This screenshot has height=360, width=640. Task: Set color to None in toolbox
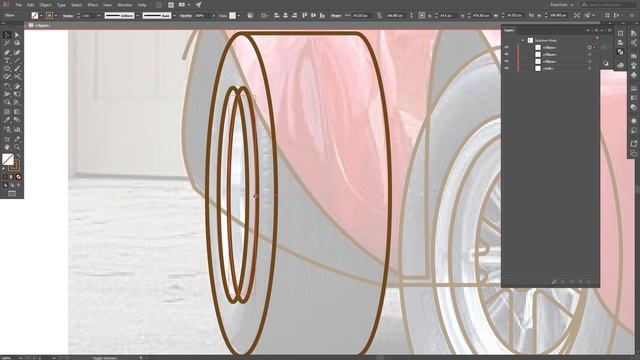(18, 177)
